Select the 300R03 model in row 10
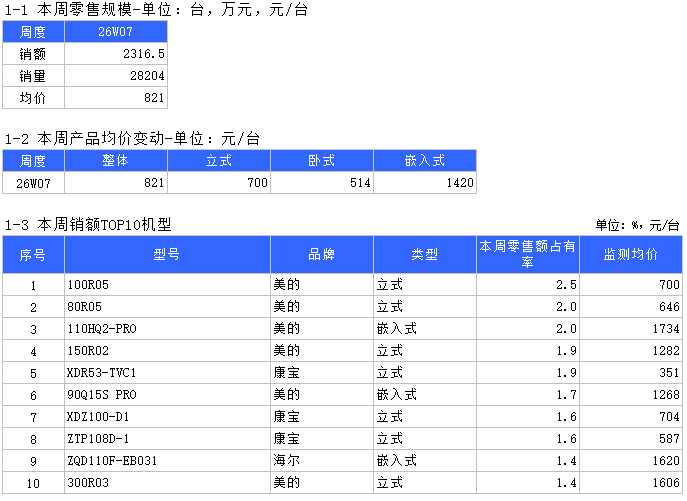Viewport: 687px width, 501px height. coord(167,483)
